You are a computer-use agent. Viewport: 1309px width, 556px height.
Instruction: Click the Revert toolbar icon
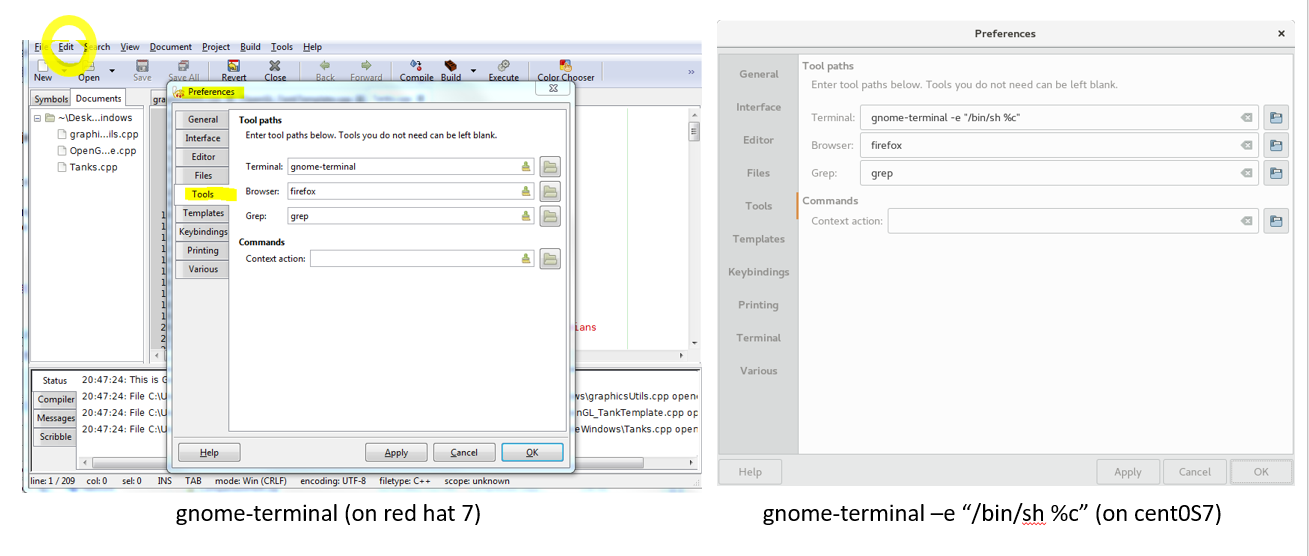[x=234, y=69]
